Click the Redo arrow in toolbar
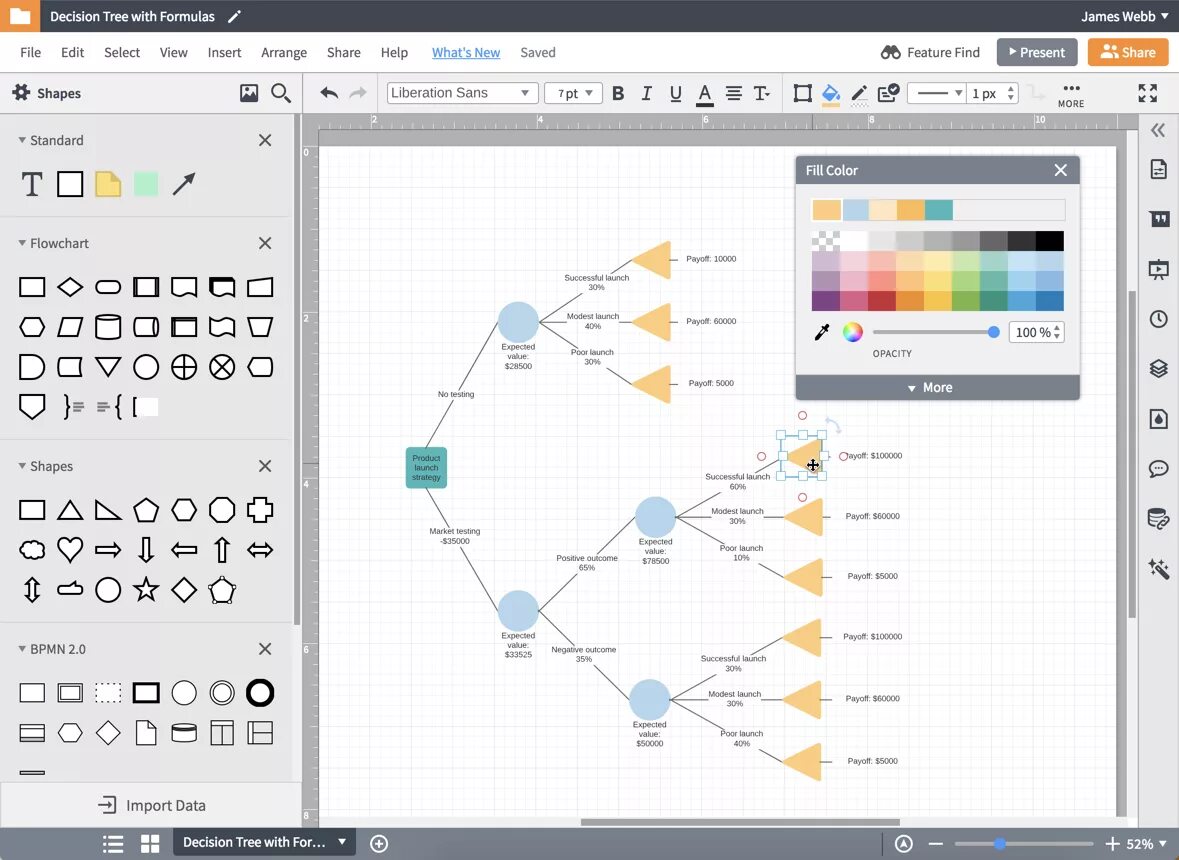The width and height of the screenshot is (1179, 860). [359, 92]
